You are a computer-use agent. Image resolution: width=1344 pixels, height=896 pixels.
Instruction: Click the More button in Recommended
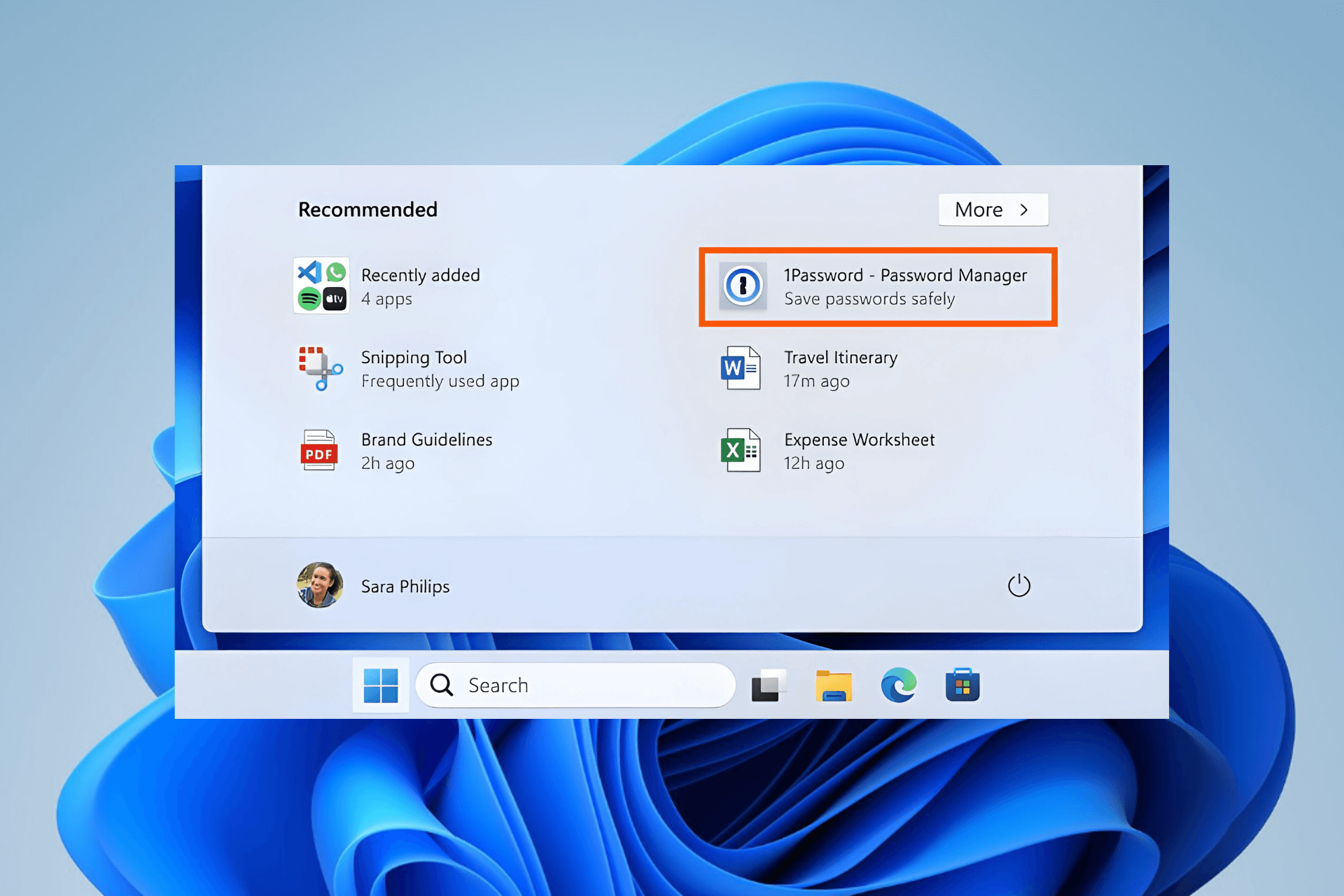click(993, 209)
